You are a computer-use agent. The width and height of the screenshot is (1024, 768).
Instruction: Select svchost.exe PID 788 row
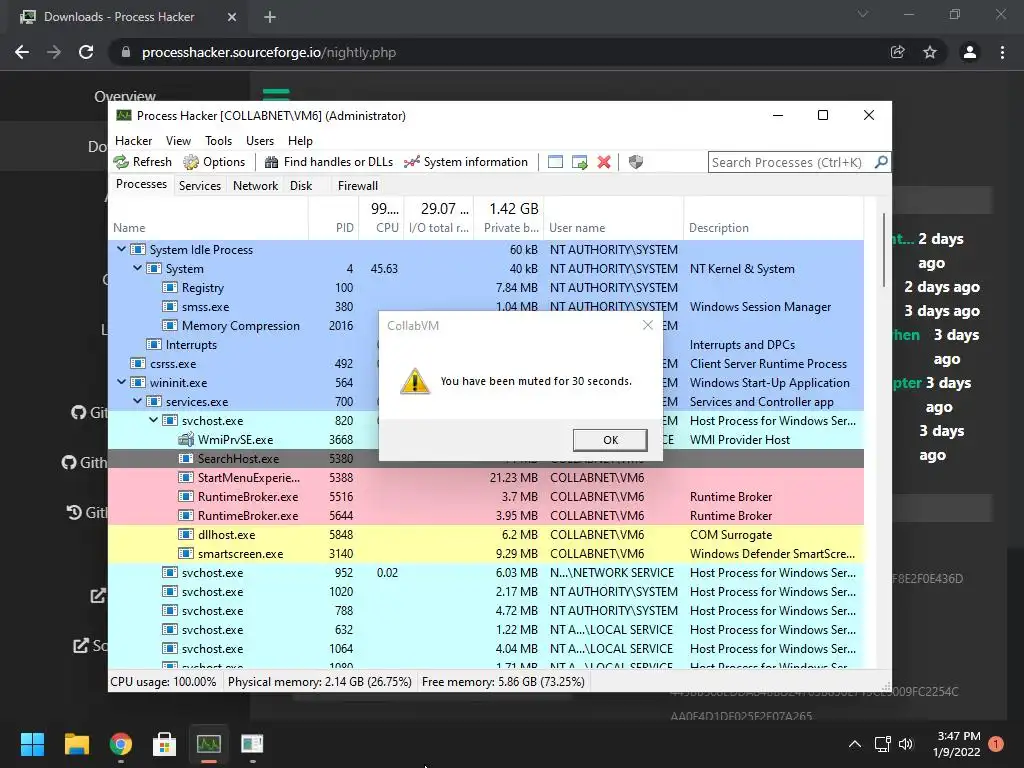click(486, 610)
